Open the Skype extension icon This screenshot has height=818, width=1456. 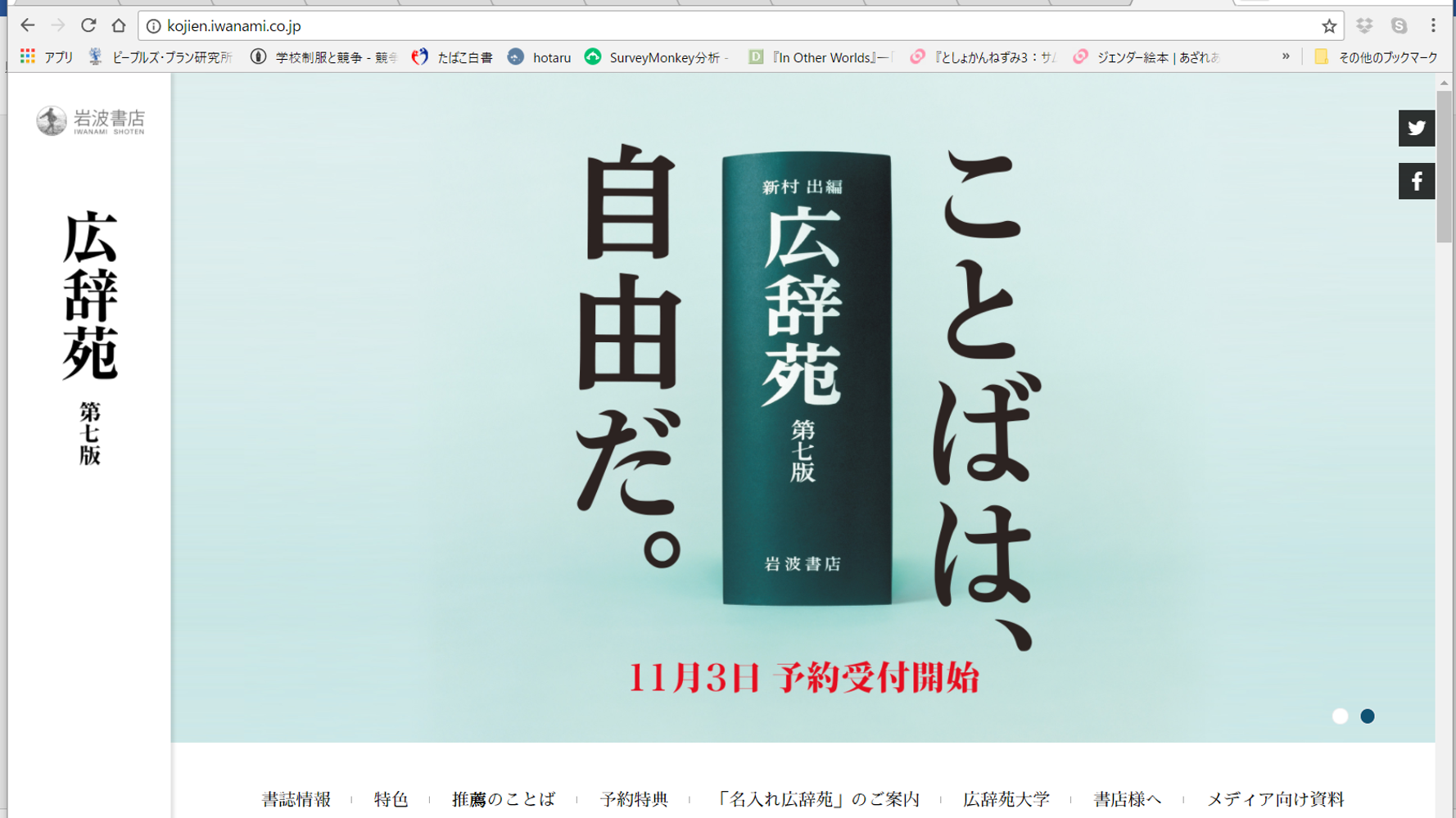click(x=1399, y=26)
